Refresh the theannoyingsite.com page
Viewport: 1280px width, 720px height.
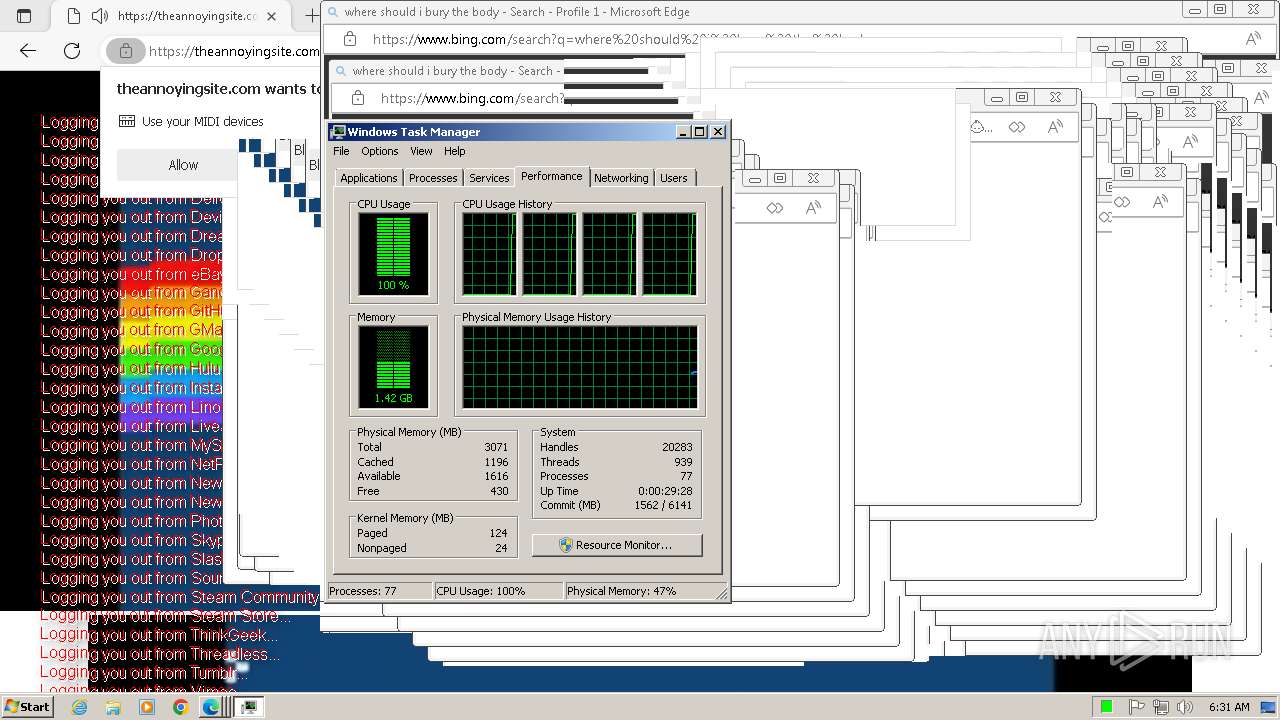72,51
